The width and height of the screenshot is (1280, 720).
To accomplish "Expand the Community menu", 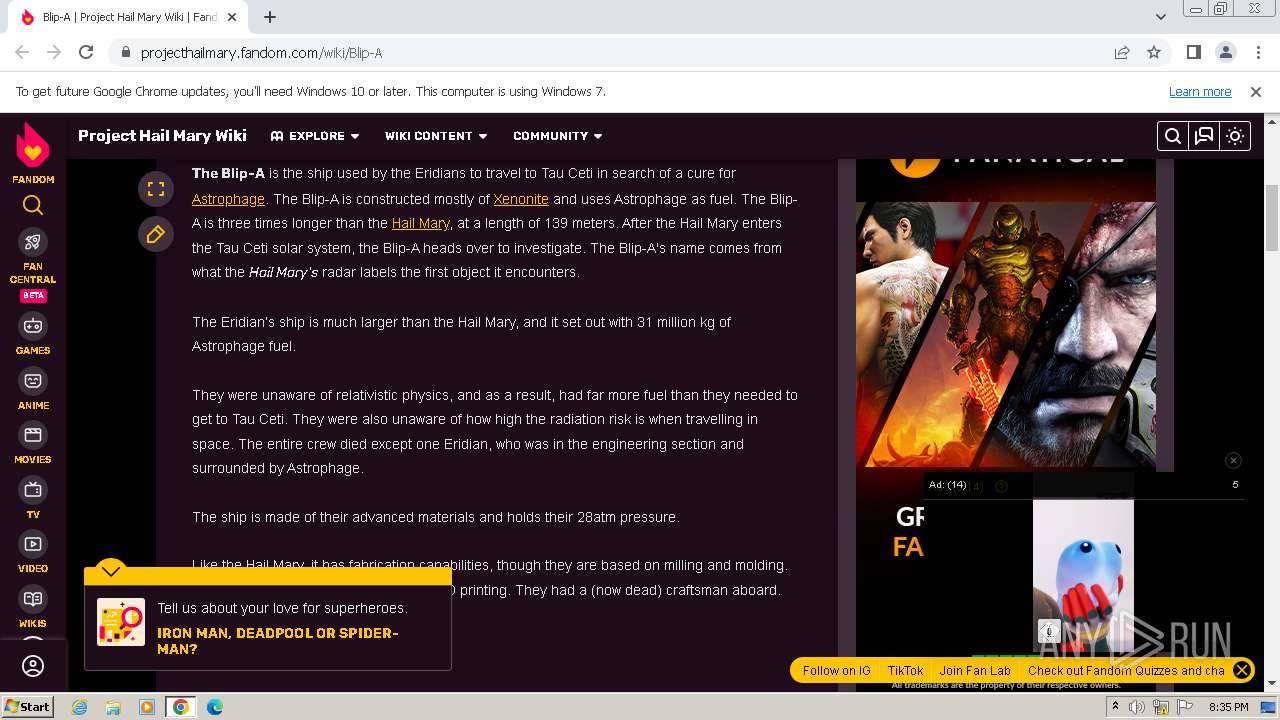I will click(558, 136).
